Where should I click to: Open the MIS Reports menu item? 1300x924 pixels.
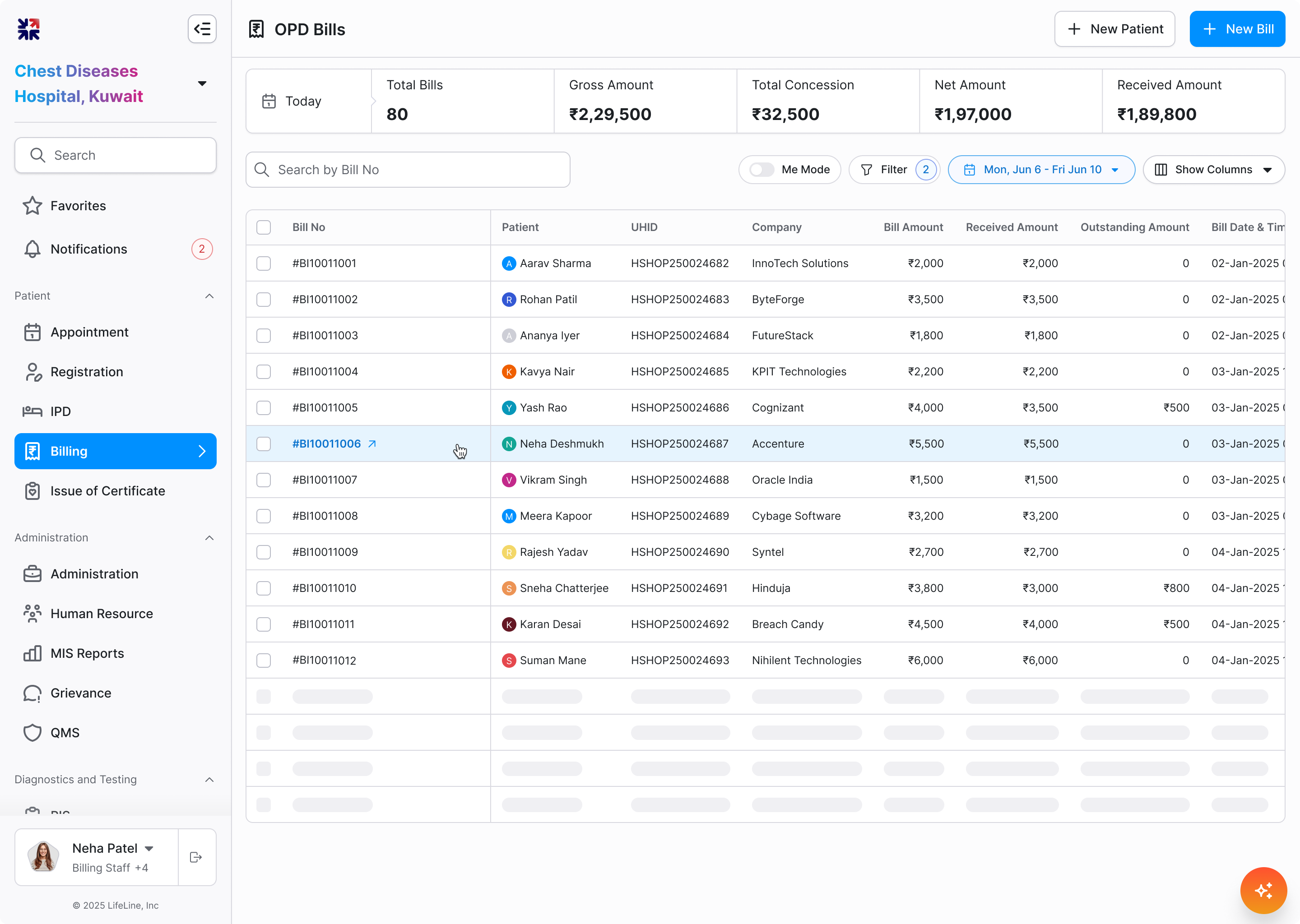coord(87,653)
